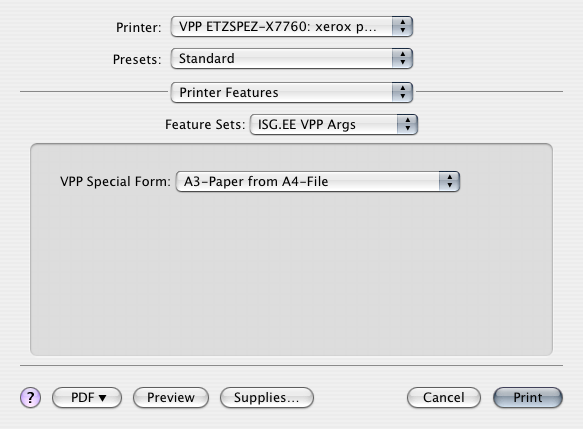Open the Printer Features pane selector

pos(292,92)
